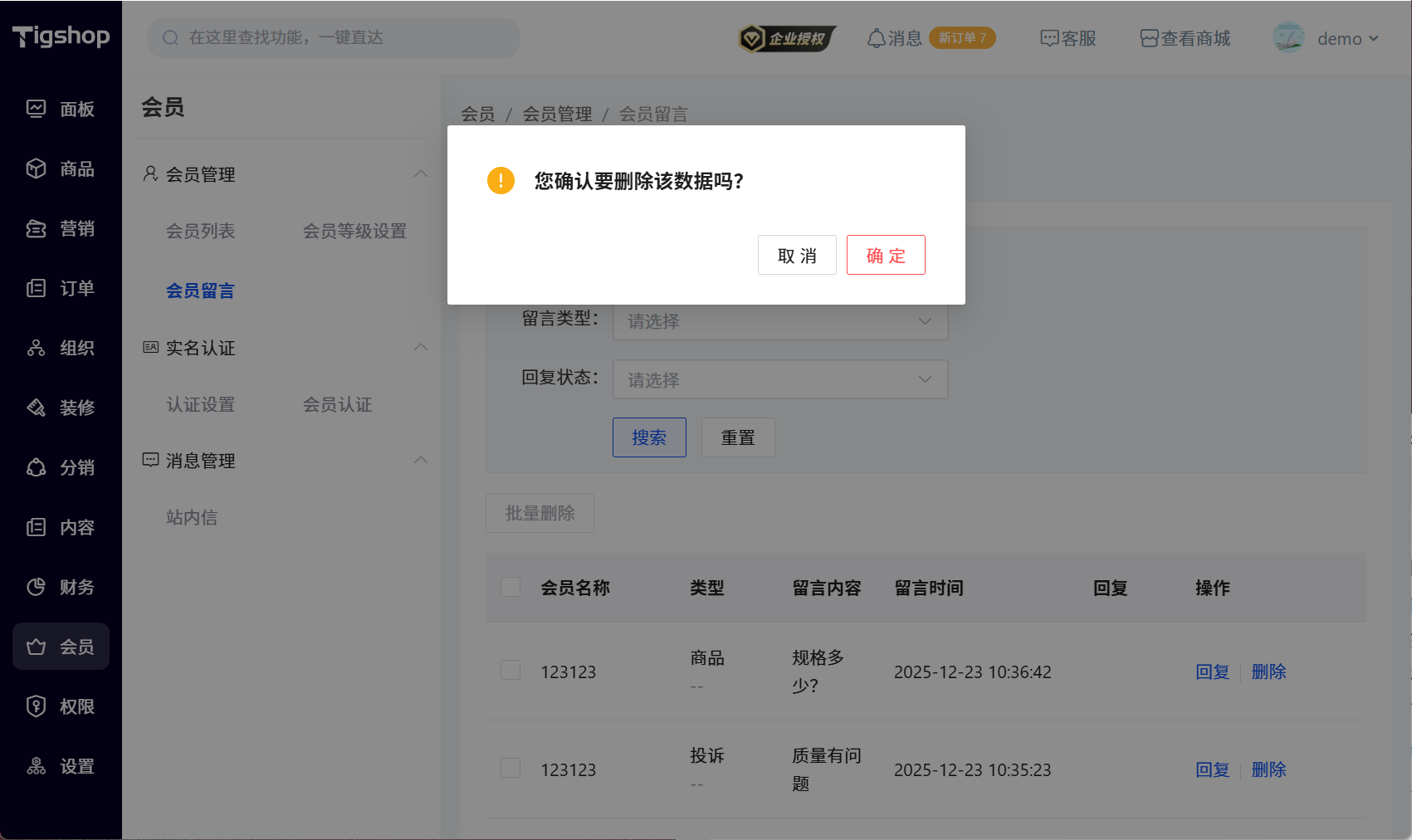
Task: Click the 装修 decoration icon
Action: [36, 408]
